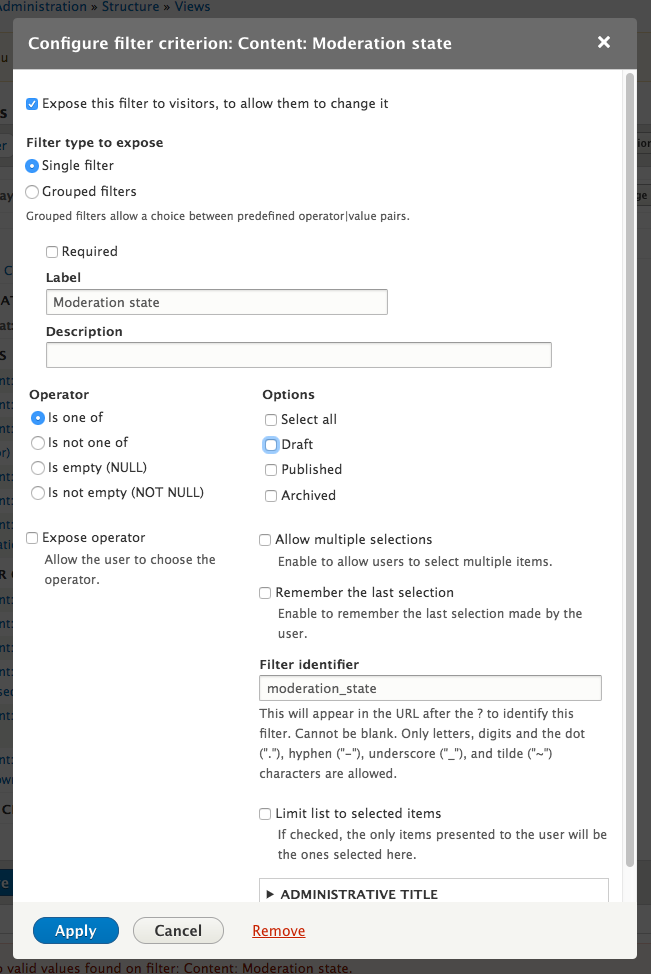The height and width of the screenshot is (974, 651).
Task: Choose the 'Is empty (NULL)' operator
Action: [x=37, y=467]
